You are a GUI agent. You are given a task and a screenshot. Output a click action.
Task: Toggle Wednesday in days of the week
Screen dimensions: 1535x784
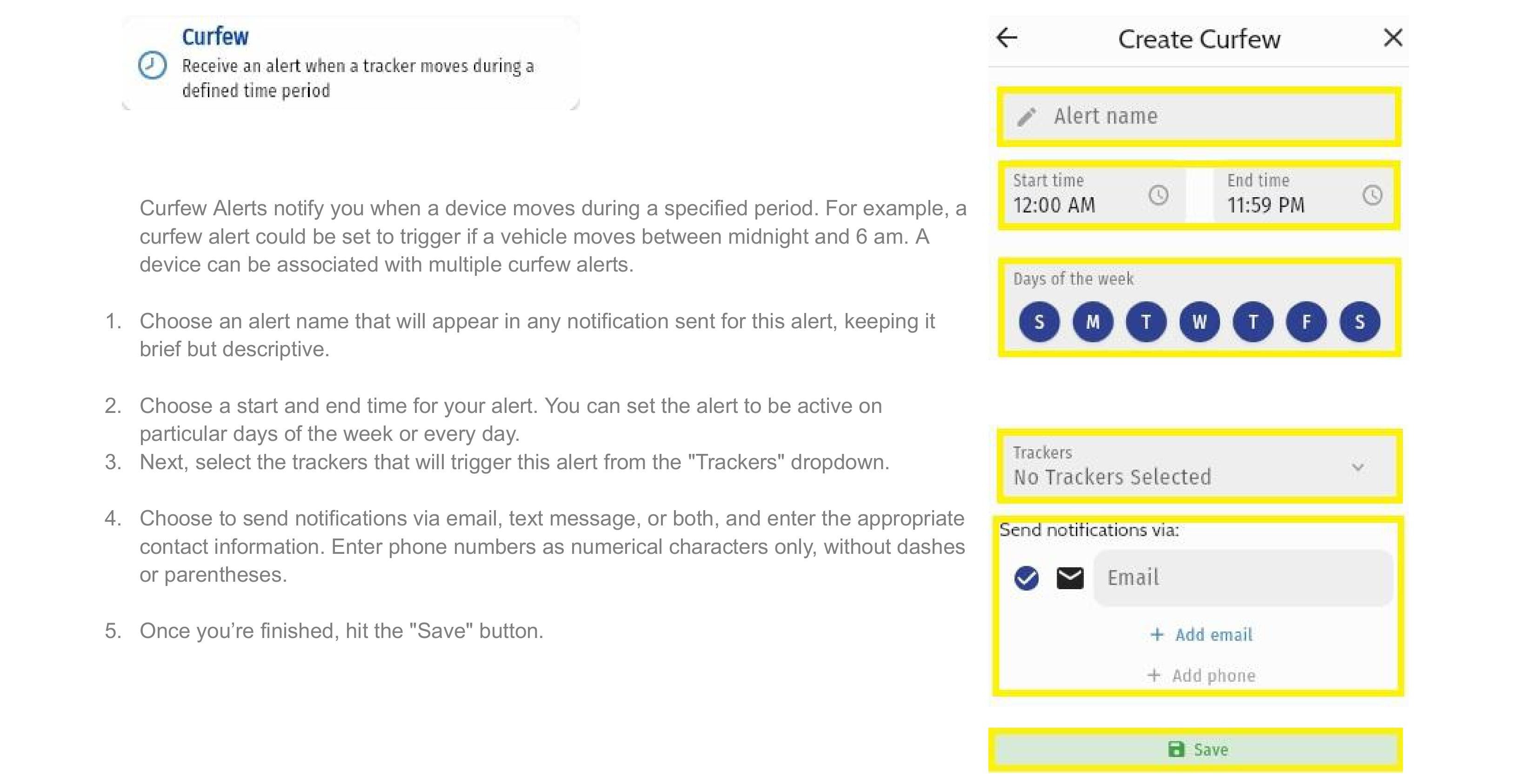pyautogui.click(x=1200, y=322)
